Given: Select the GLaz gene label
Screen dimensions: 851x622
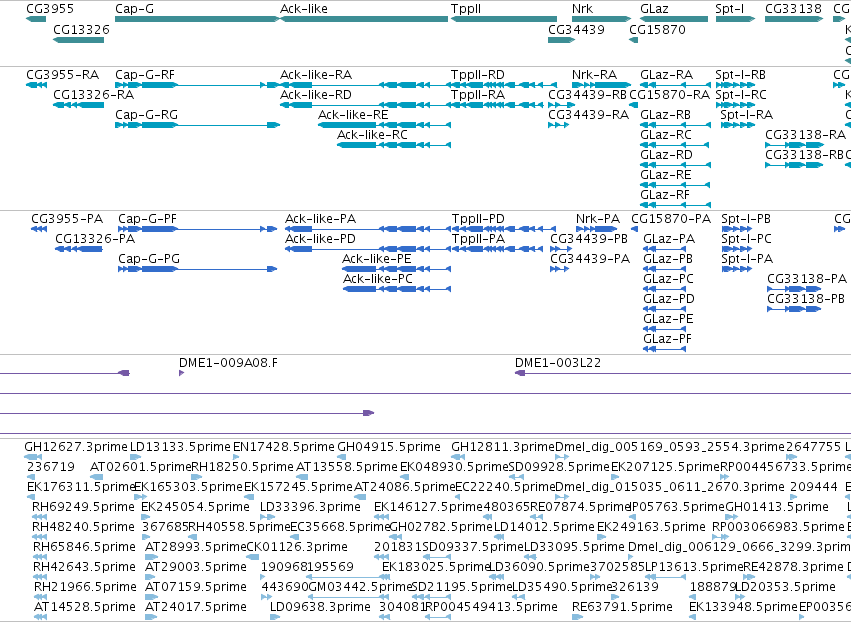Looking at the screenshot, I should [654, 9].
